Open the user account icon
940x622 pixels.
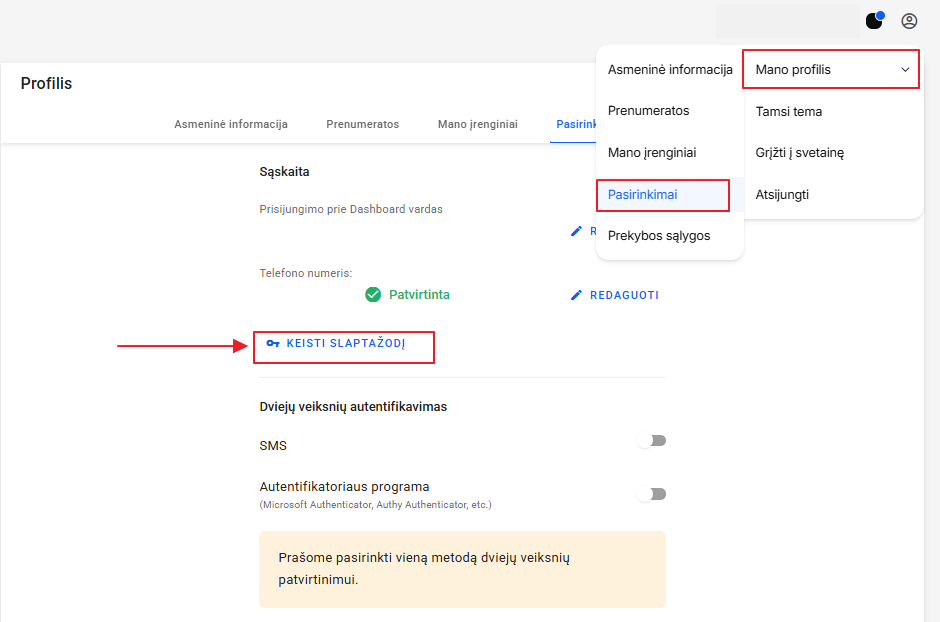click(909, 21)
